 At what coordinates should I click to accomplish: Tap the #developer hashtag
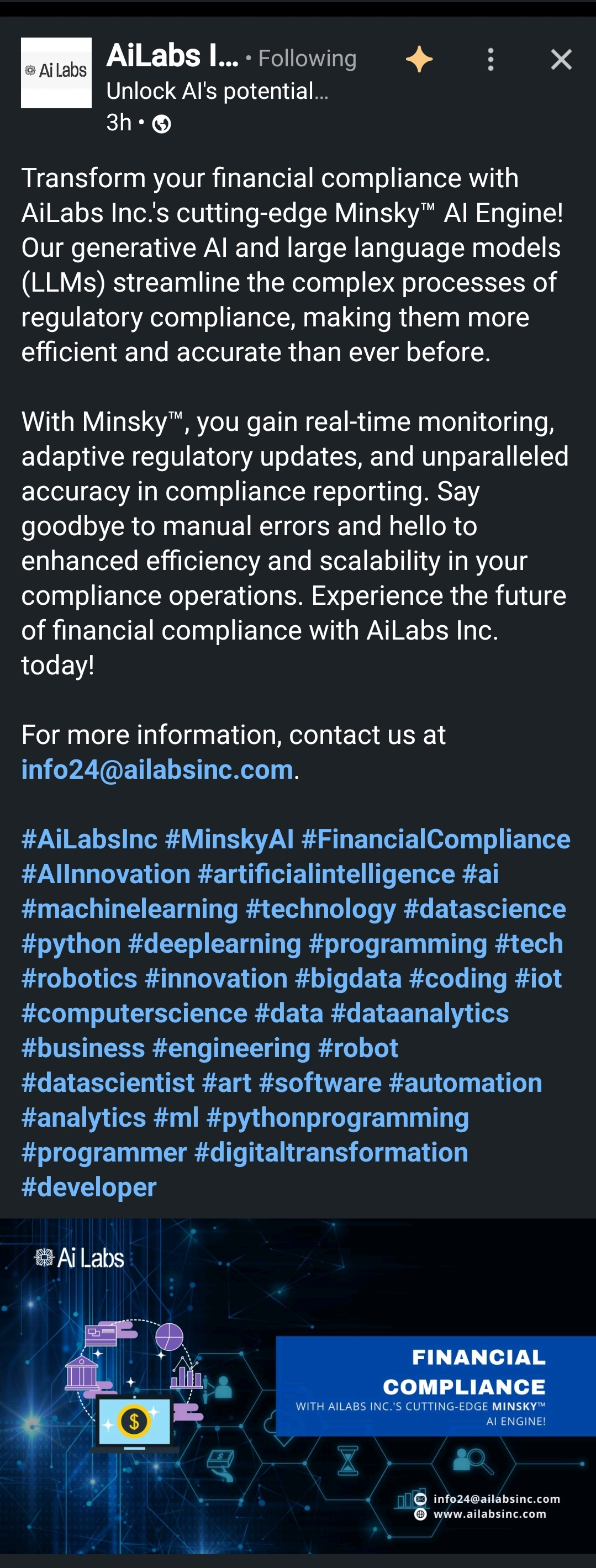(89, 1187)
